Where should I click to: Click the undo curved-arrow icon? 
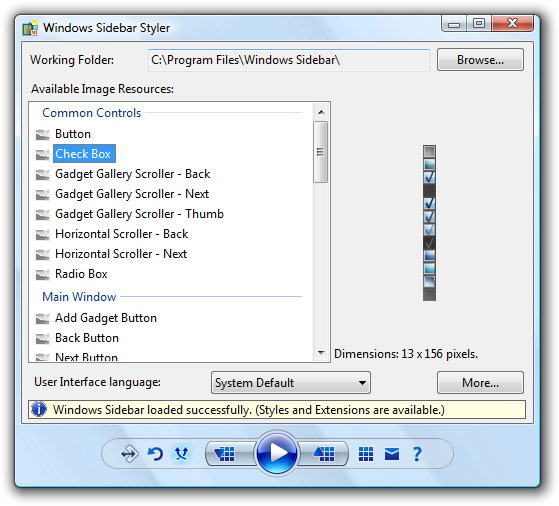point(155,454)
